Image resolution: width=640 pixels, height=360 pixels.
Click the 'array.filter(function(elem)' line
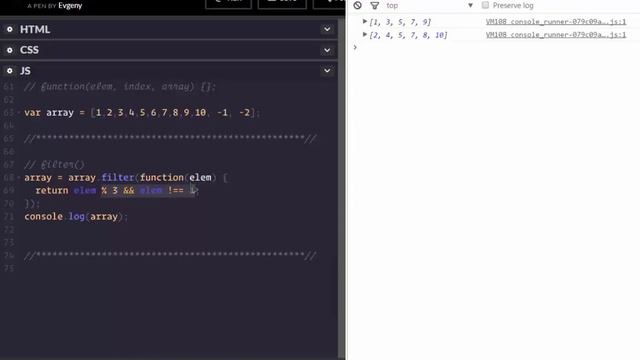tap(126, 178)
